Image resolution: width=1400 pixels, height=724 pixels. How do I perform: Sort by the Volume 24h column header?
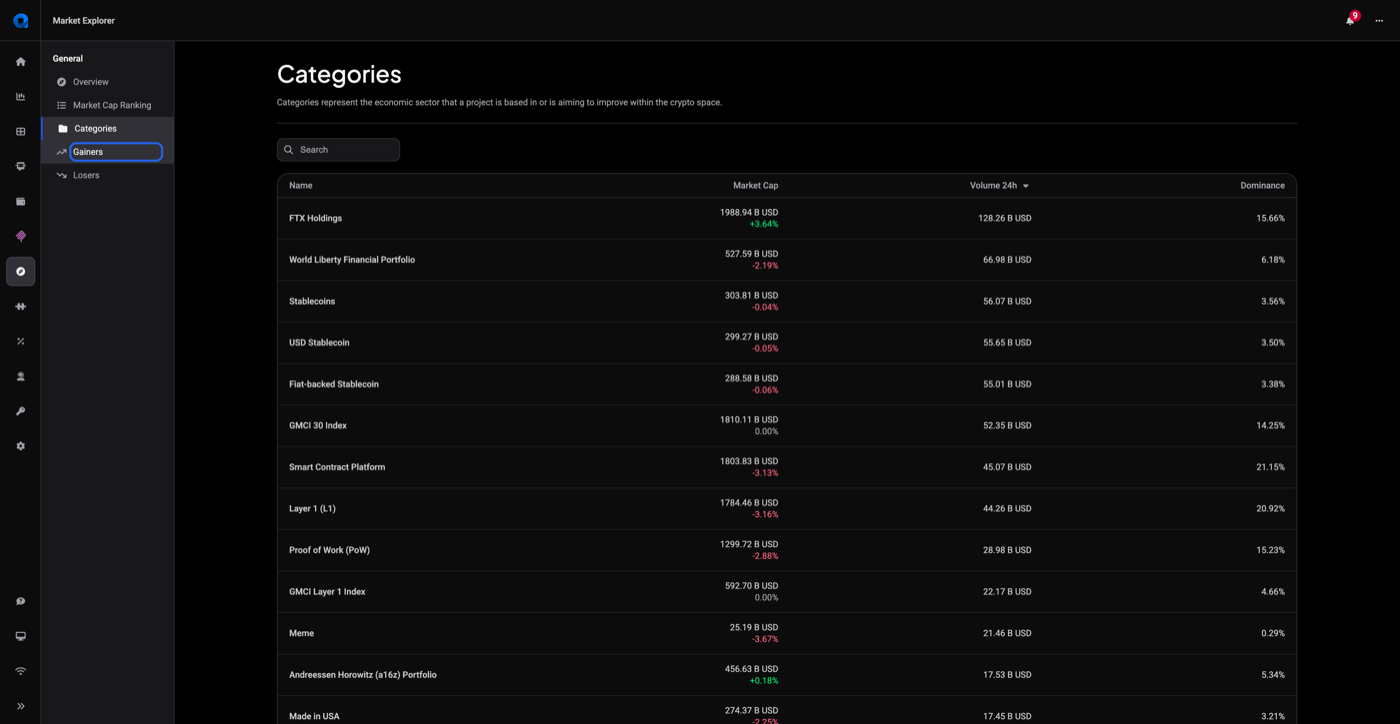tap(993, 186)
